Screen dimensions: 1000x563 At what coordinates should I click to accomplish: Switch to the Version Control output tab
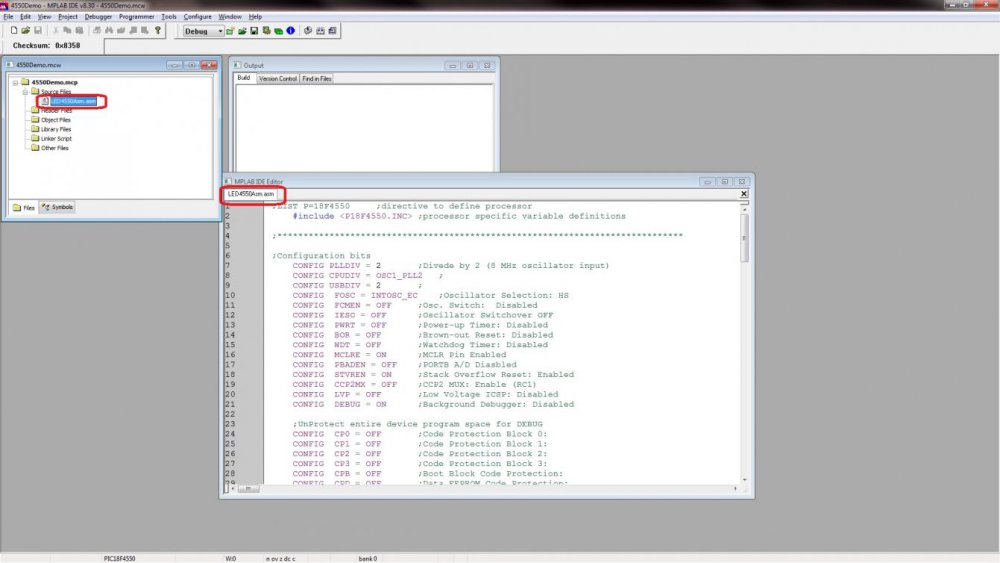click(x=277, y=78)
